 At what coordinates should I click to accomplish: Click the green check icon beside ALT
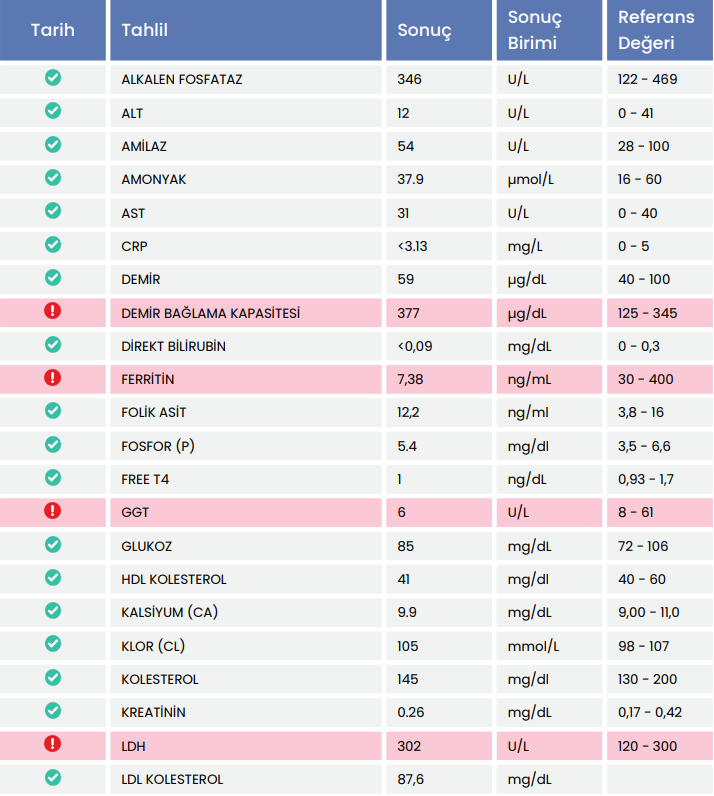(53, 111)
